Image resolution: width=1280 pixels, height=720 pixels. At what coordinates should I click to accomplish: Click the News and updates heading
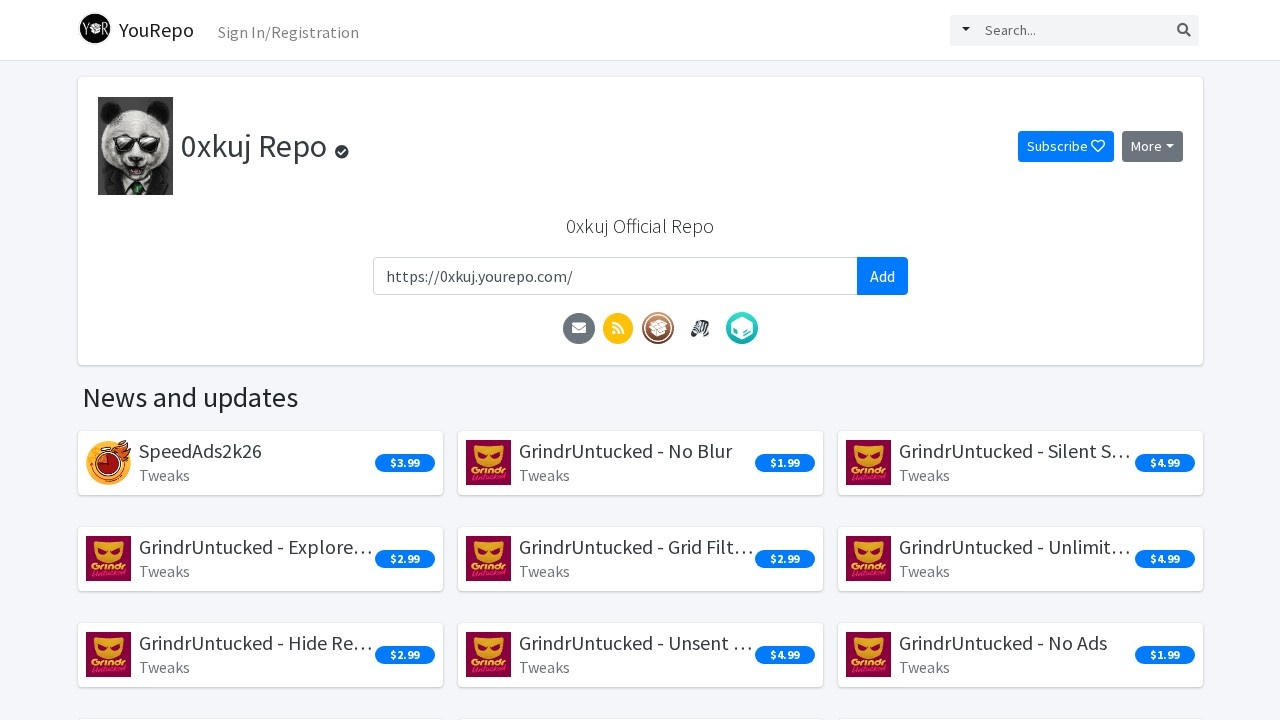point(190,398)
